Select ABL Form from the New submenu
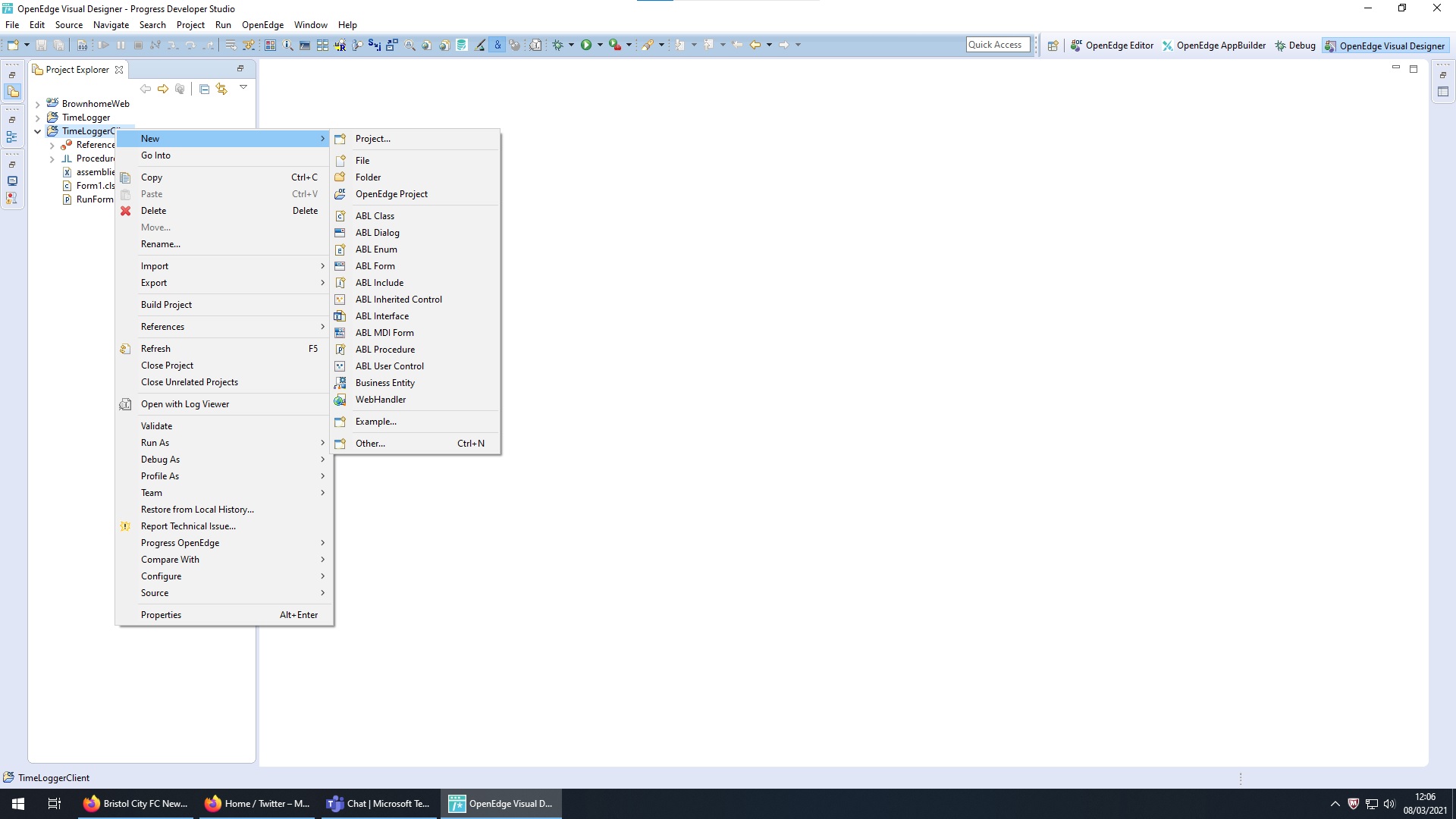This screenshot has width=1456, height=819. [375, 265]
